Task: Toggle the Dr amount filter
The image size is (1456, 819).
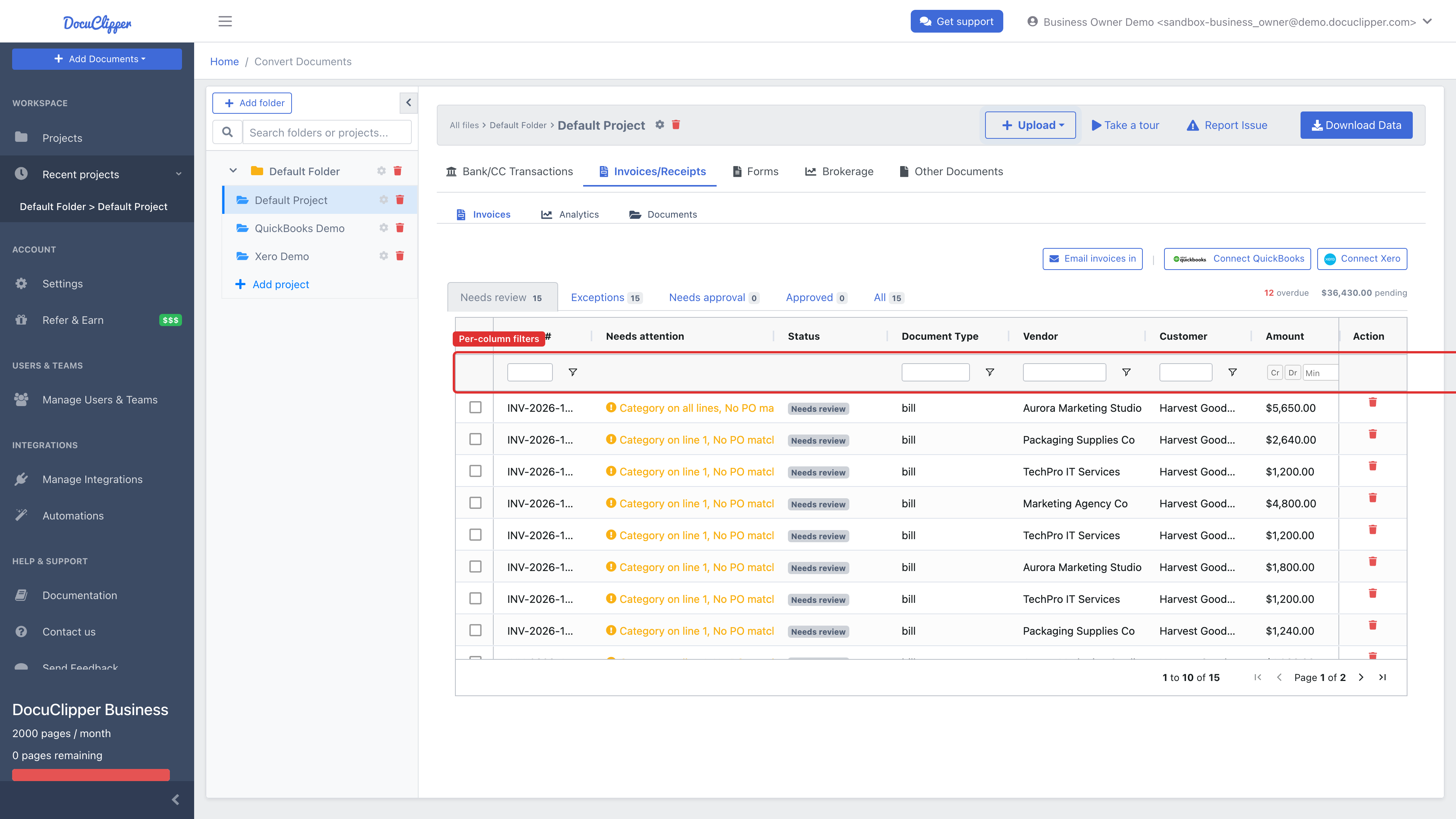Action: coord(1293,372)
